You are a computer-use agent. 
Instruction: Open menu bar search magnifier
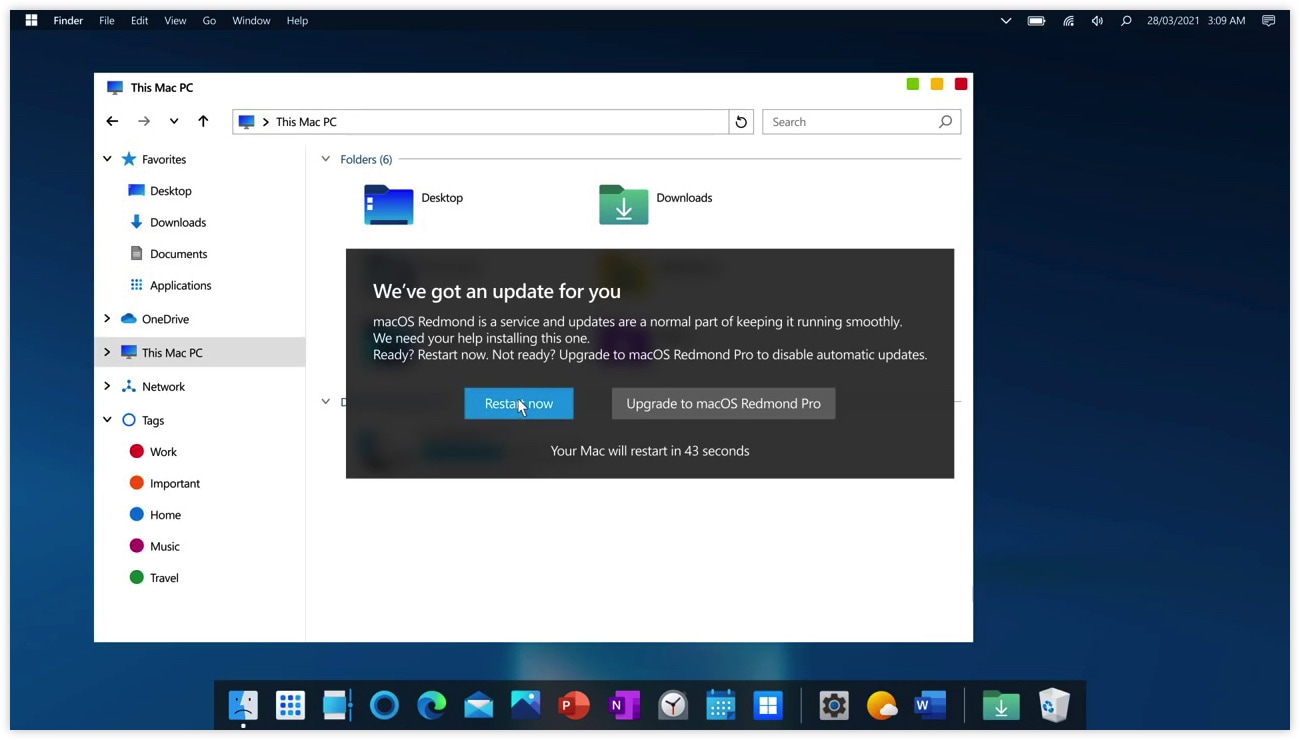[x=1126, y=20]
